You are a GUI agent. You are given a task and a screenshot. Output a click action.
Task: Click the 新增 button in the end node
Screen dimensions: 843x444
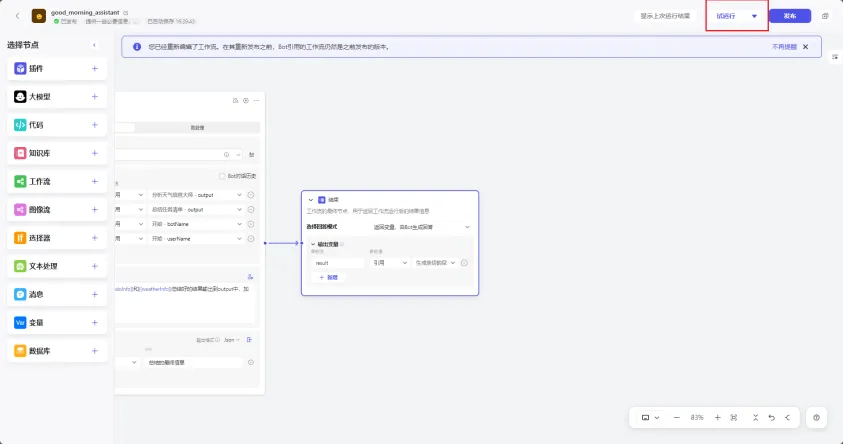point(328,277)
